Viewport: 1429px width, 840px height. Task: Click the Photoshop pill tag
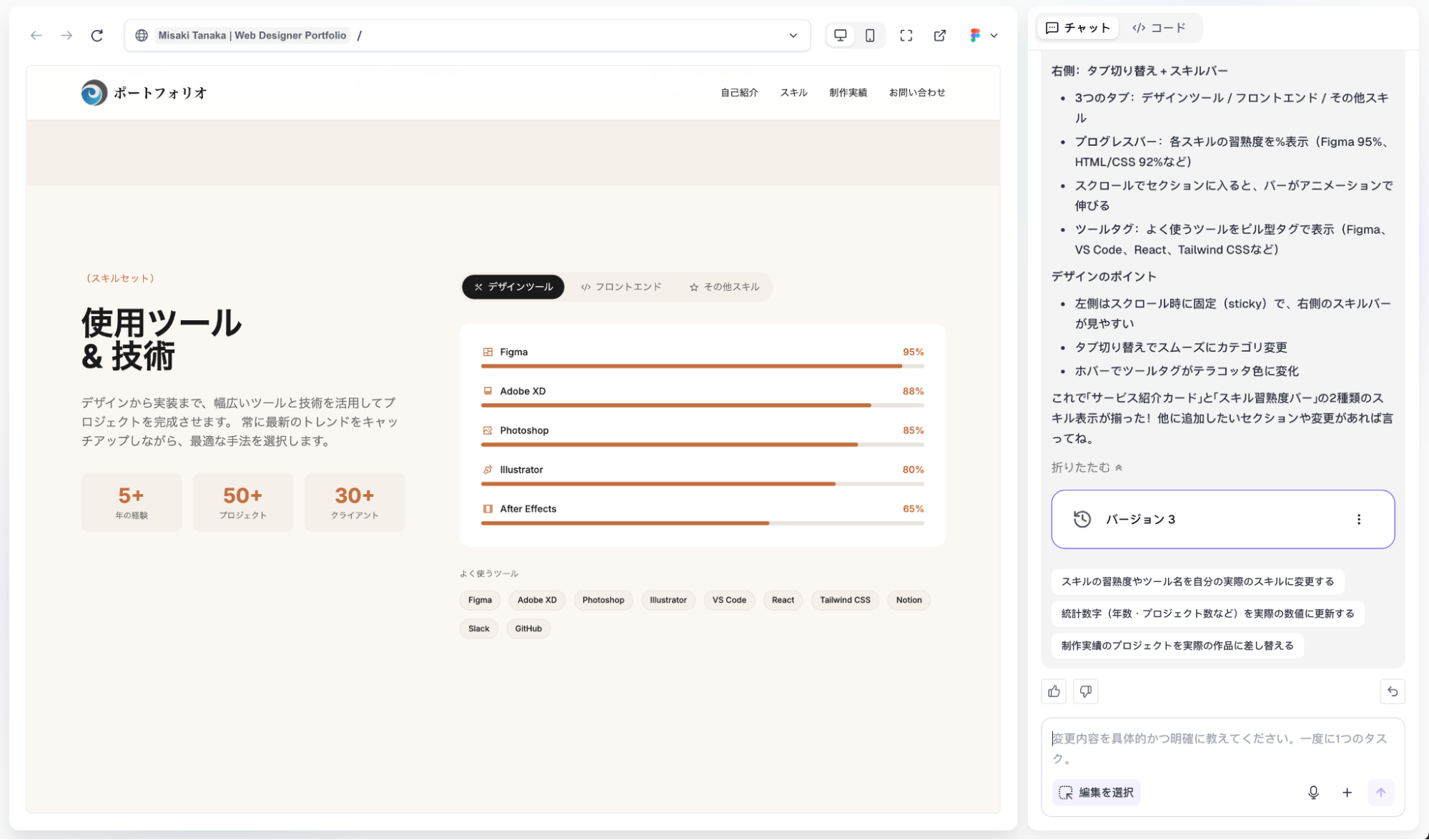pyautogui.click(x=603, y=600)
